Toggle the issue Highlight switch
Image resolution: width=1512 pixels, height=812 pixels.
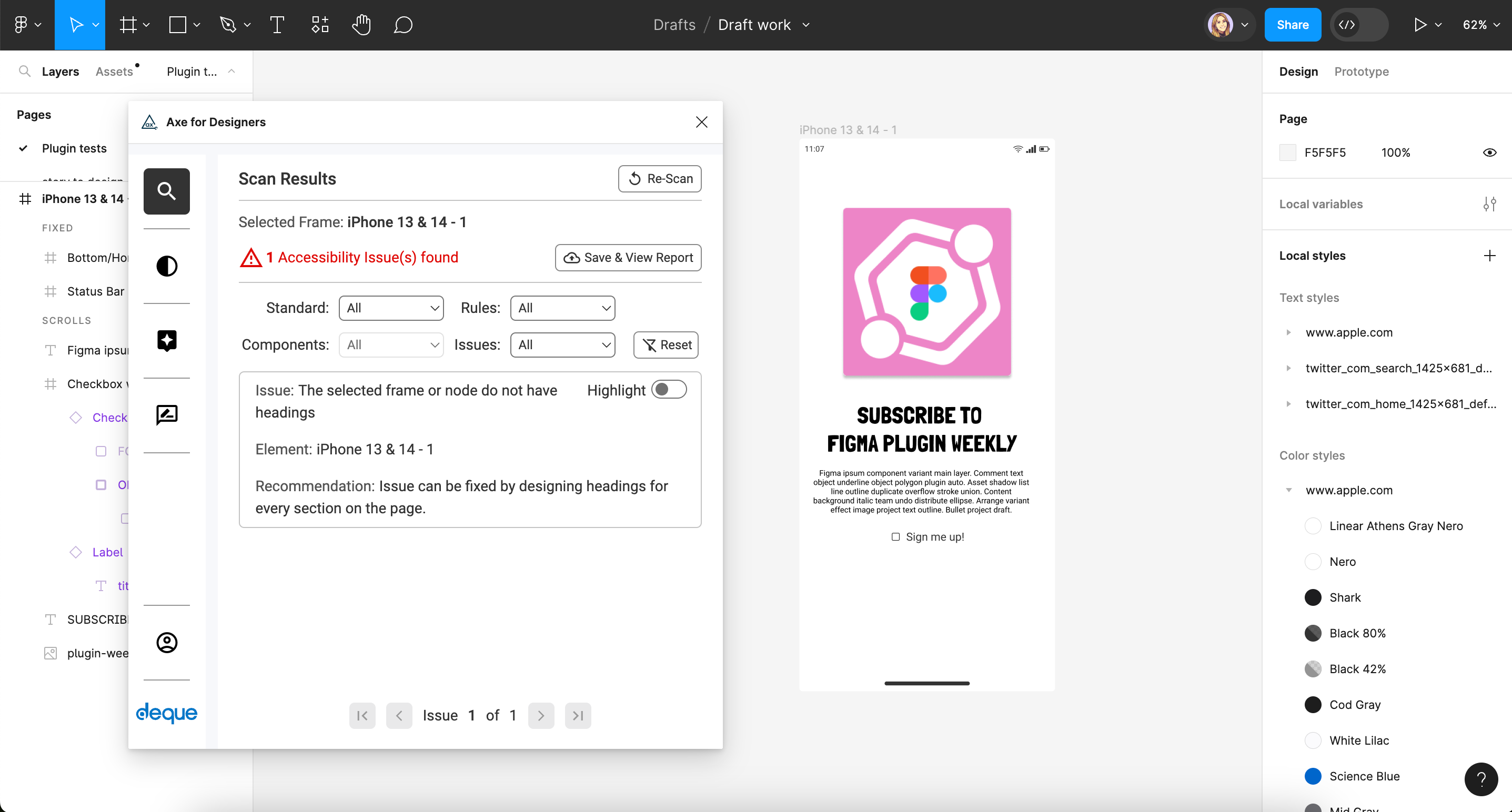click(x=669, y=390)
